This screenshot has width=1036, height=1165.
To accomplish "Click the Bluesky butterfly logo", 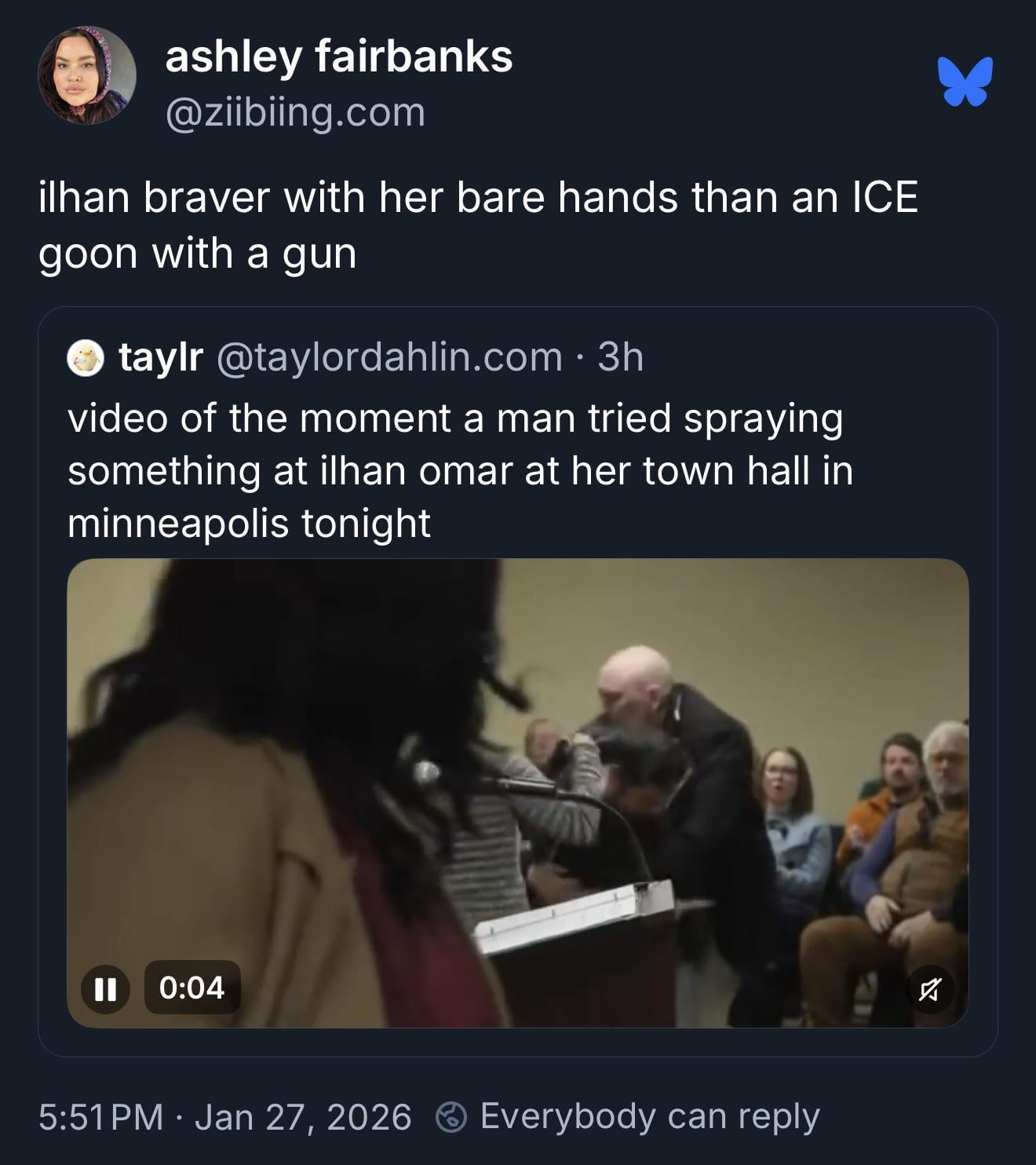I will point(965,81).
